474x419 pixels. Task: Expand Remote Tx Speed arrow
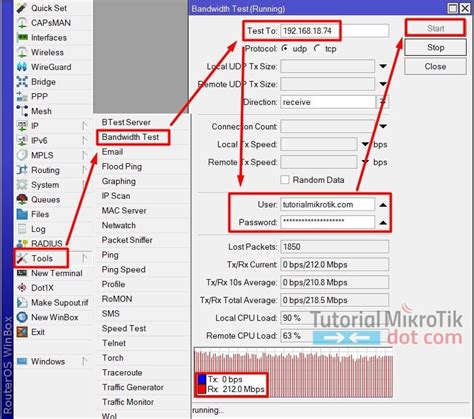pyautogui.click(x=365, y=162)
